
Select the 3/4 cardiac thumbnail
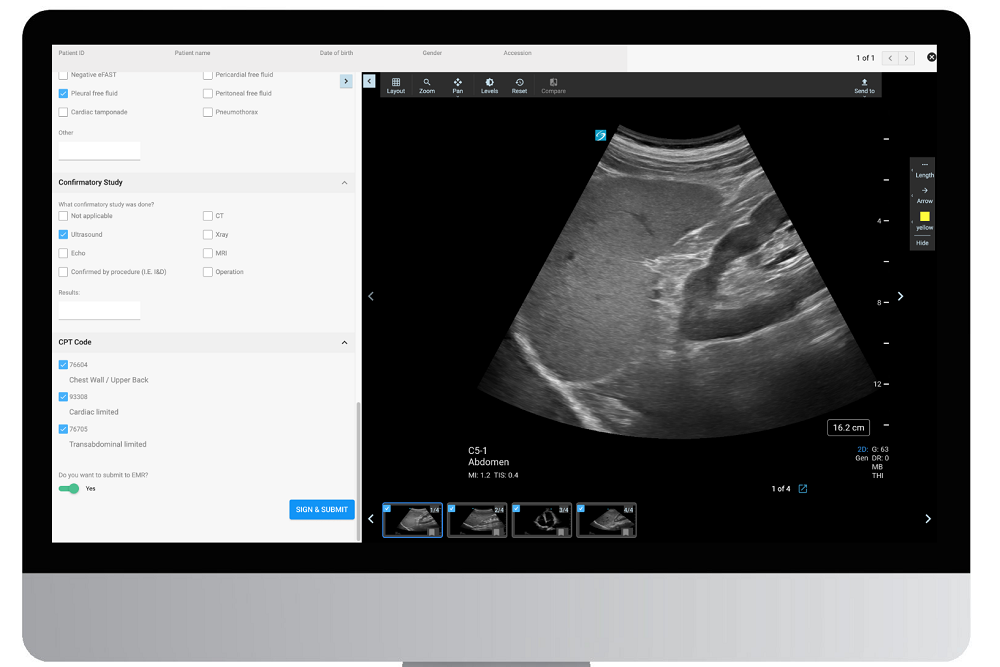click(541, 520)
